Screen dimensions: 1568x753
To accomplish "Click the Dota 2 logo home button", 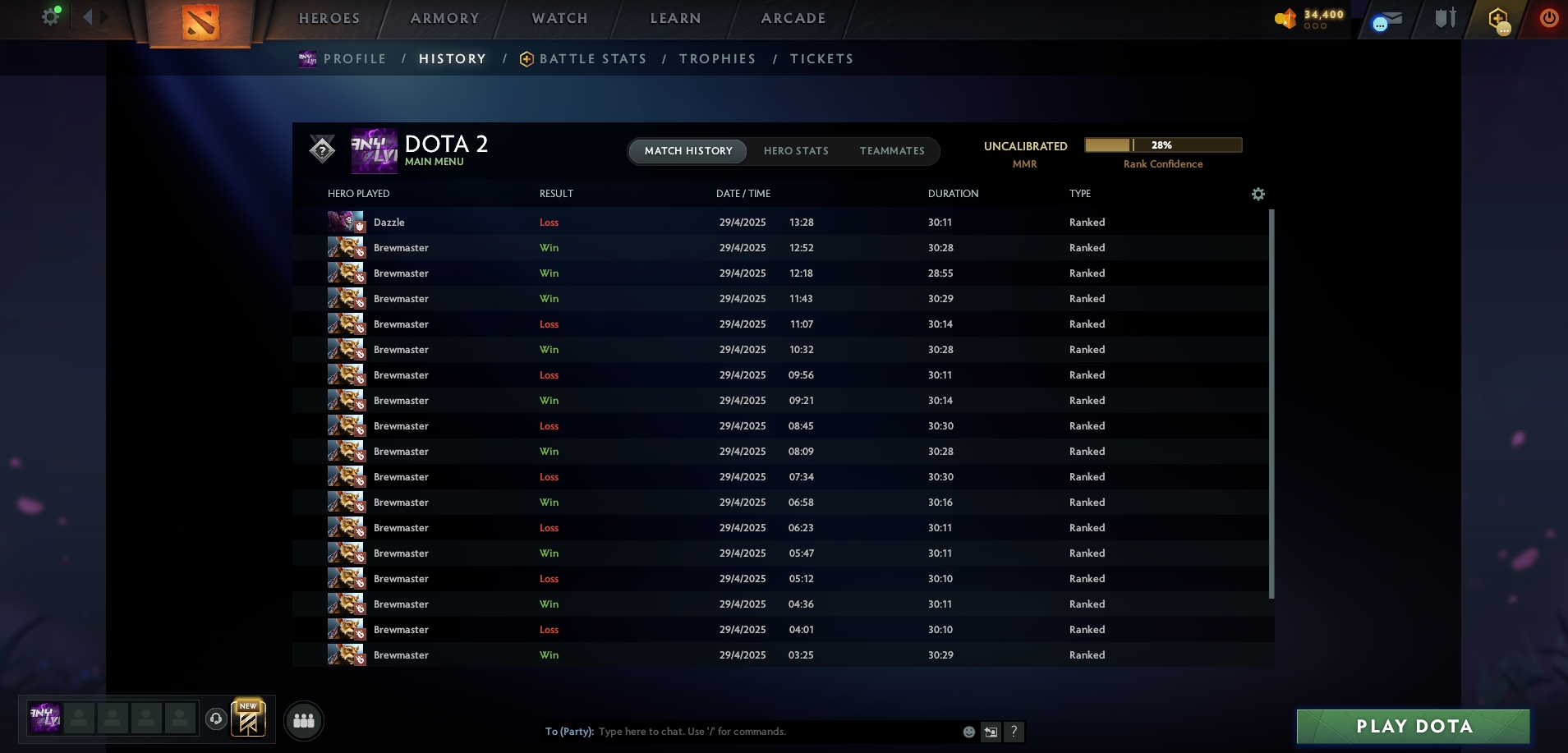I will [200, 21].
